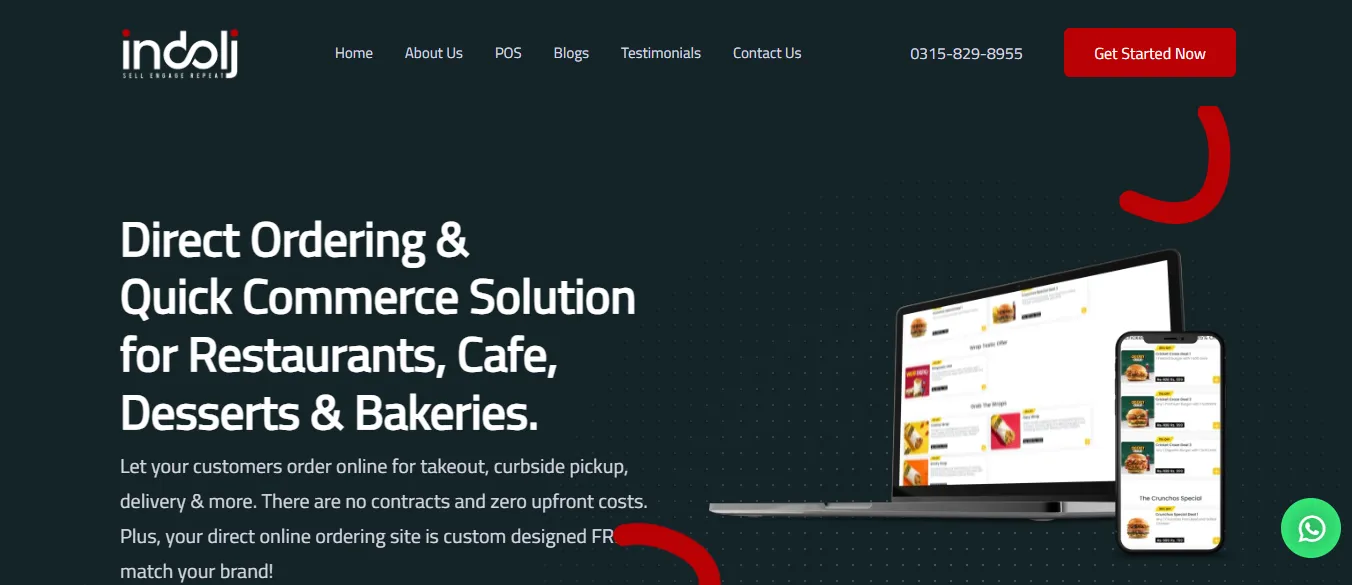The width and height of the screenshot is (1352, 585).
Task: Open WhatsApp chat floating icon
Action: 1311,528
